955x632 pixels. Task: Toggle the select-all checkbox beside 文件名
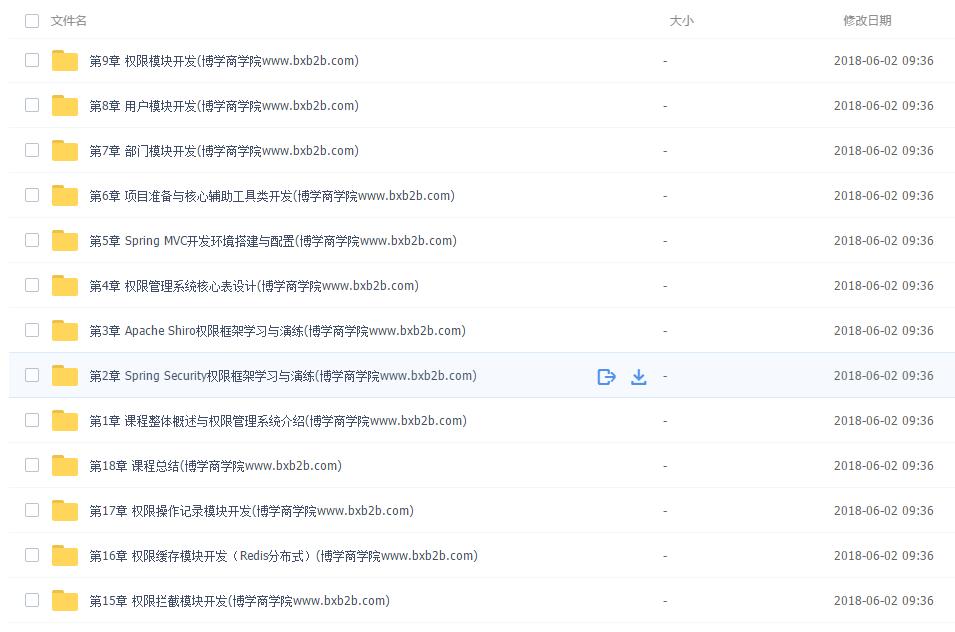32,21
